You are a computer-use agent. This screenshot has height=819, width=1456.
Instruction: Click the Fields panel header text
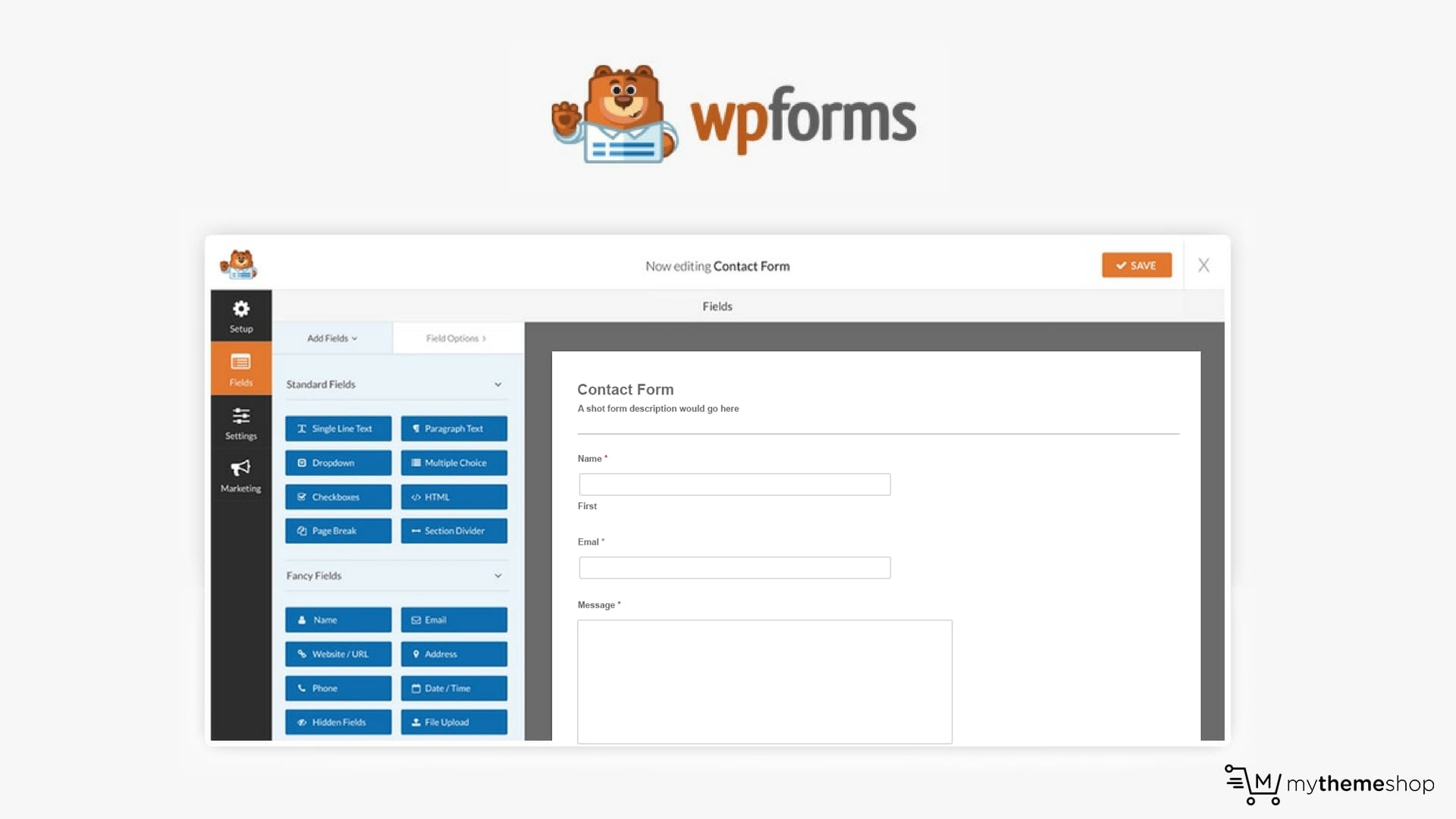717,306
